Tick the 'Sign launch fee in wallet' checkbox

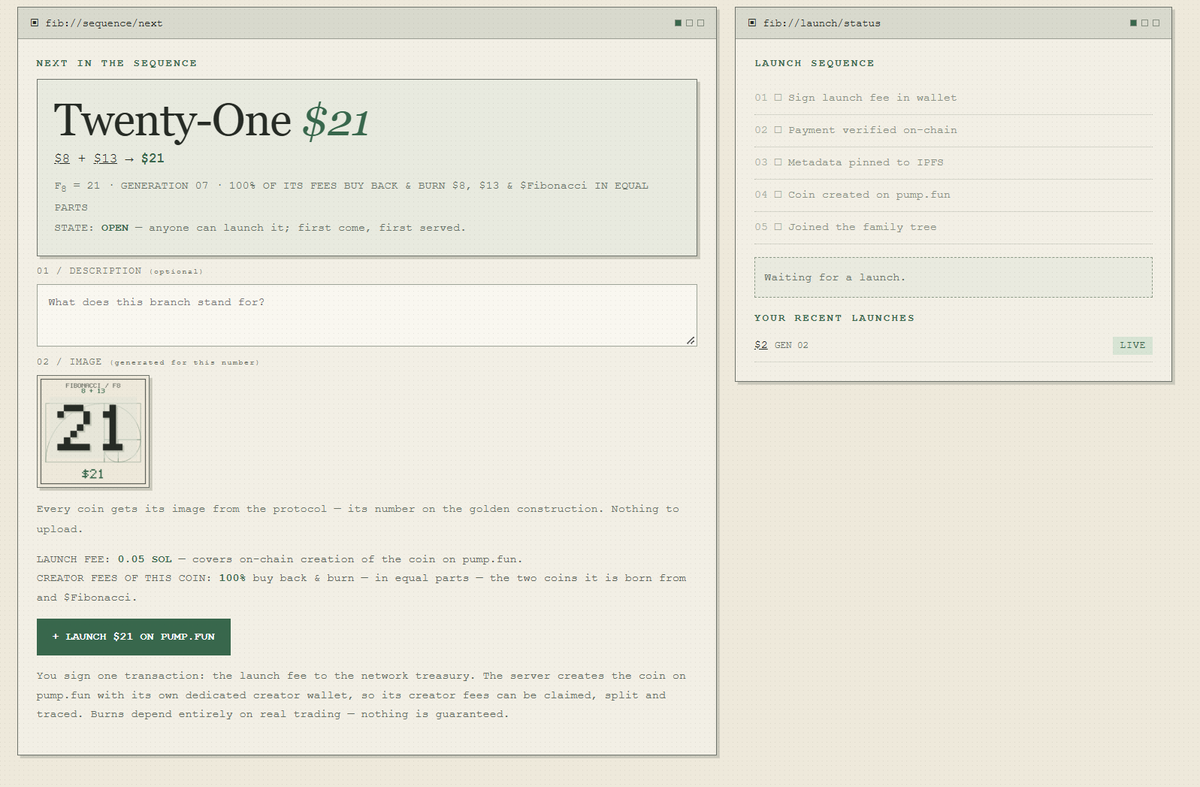tap(778, 98)
